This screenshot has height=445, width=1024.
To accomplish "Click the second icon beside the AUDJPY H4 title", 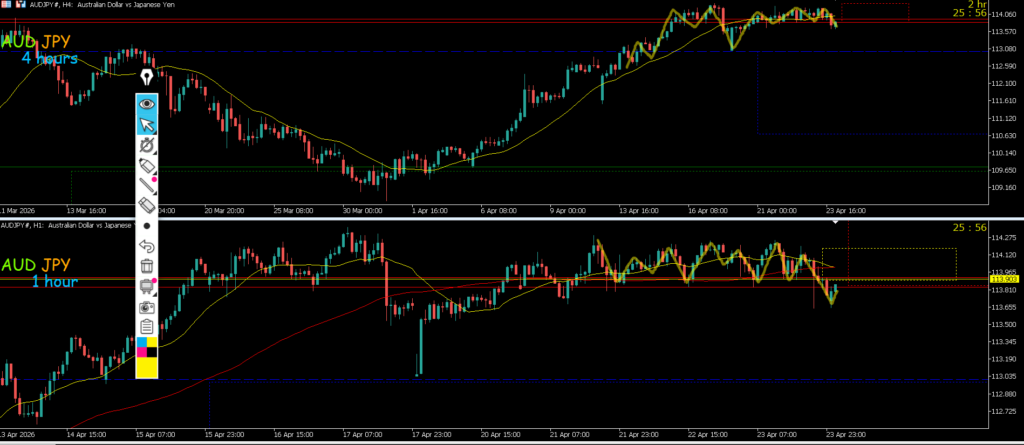I will click(19, 5).
